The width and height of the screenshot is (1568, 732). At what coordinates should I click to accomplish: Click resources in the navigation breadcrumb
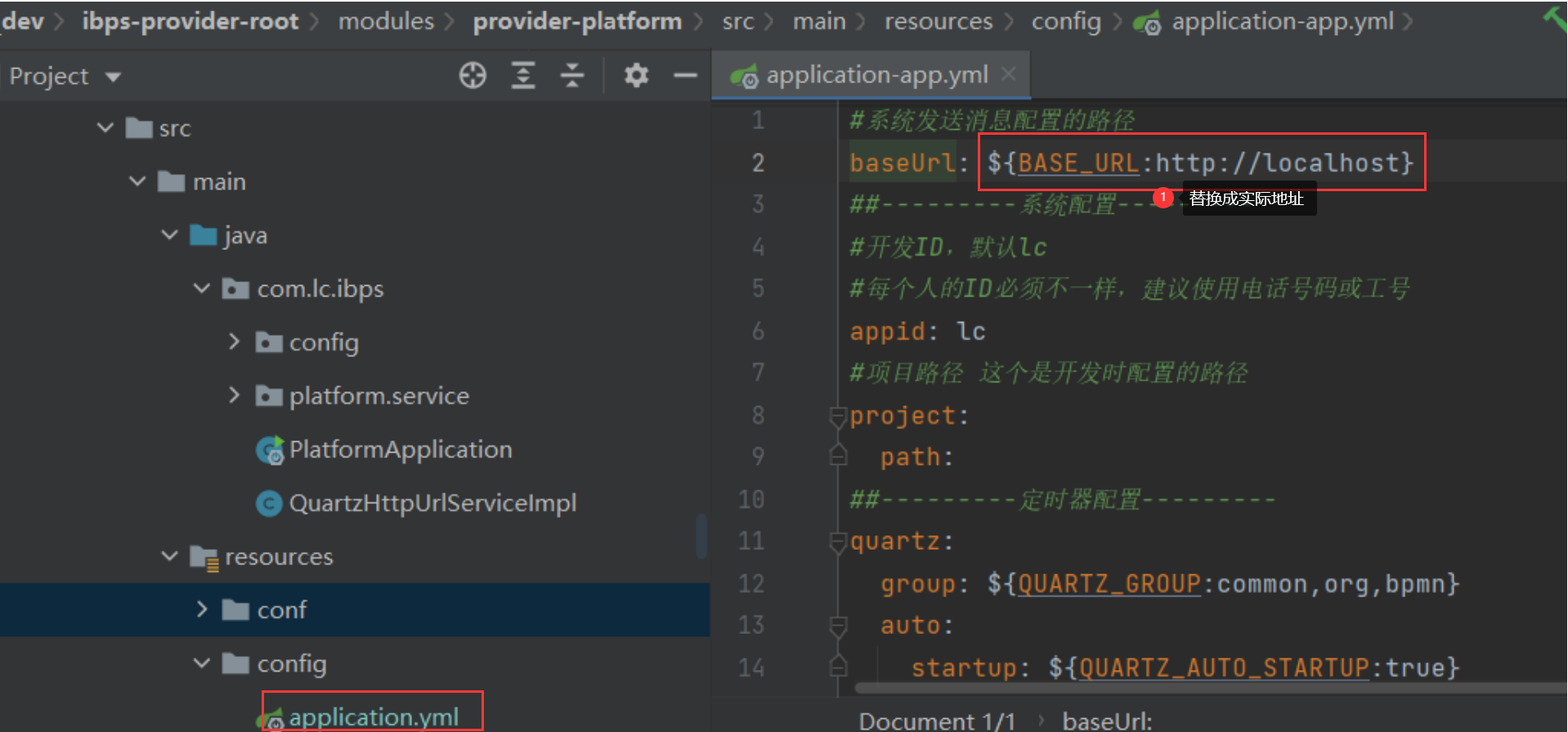938,21
